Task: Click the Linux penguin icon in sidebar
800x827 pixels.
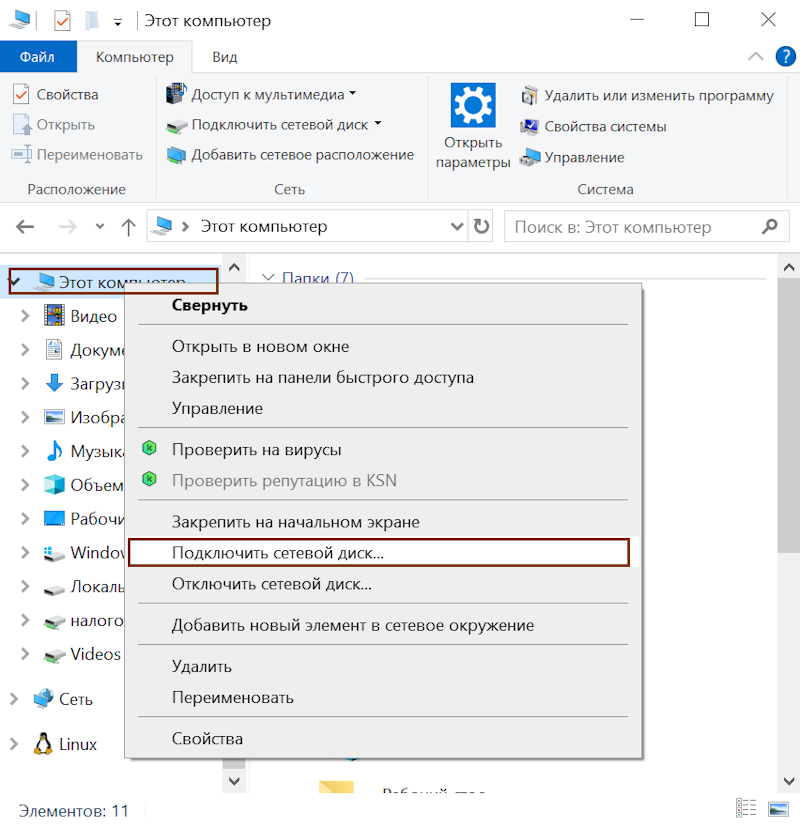Action: tap(43, 744)
